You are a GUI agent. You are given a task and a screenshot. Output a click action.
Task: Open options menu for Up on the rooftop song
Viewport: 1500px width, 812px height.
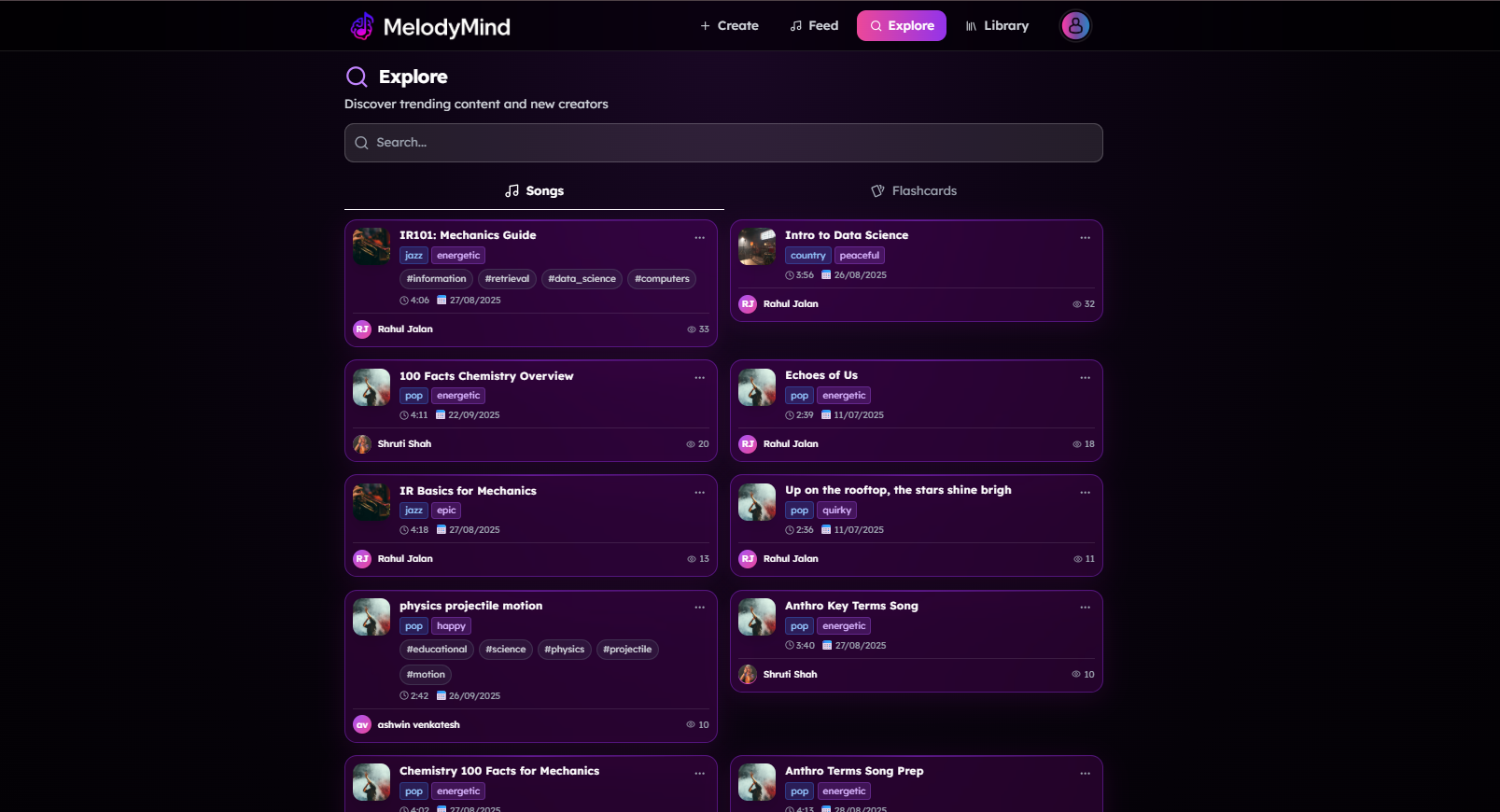pyautogui.click(x=1085, y=493)
